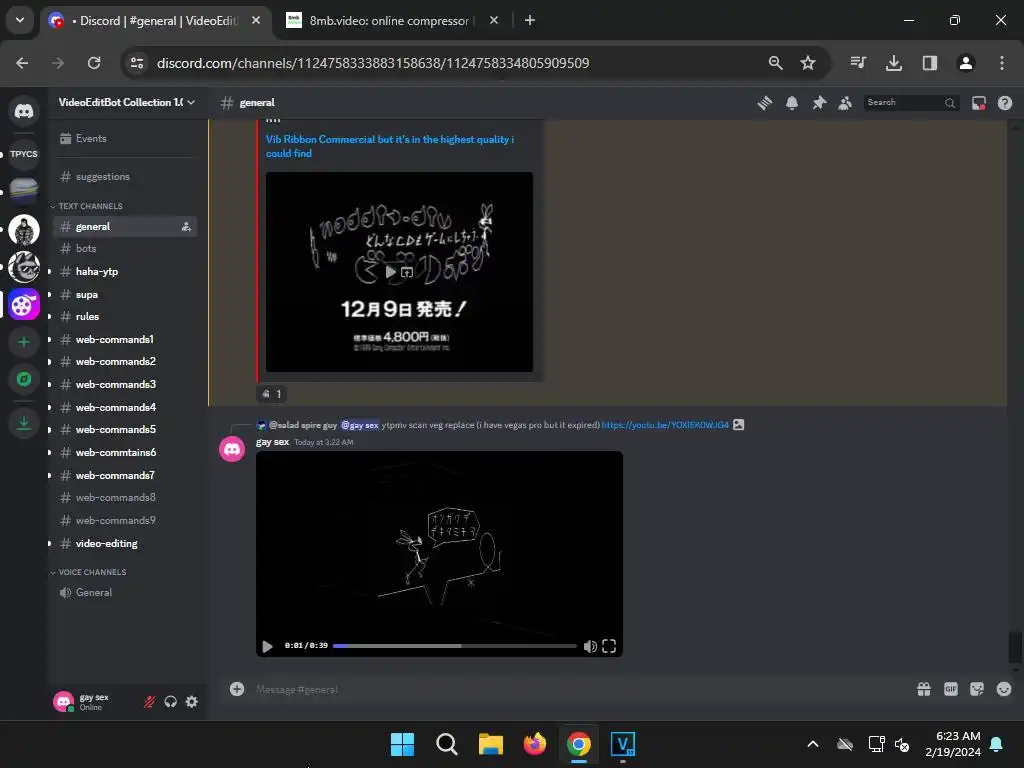The image size is (1024, 768).
Task: Open Discord help question mark icon
Action: coord(1004,103)
